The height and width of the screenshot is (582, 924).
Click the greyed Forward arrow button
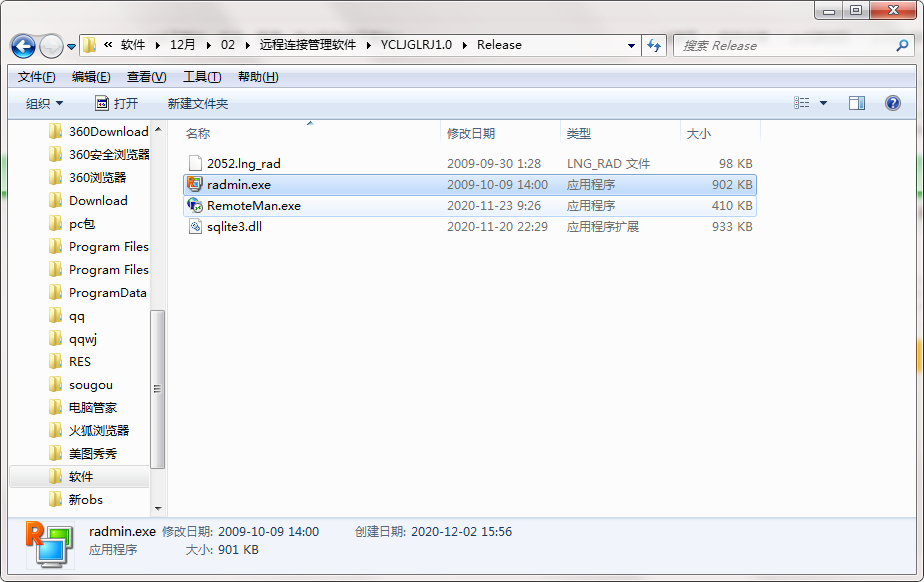point(51,46)
